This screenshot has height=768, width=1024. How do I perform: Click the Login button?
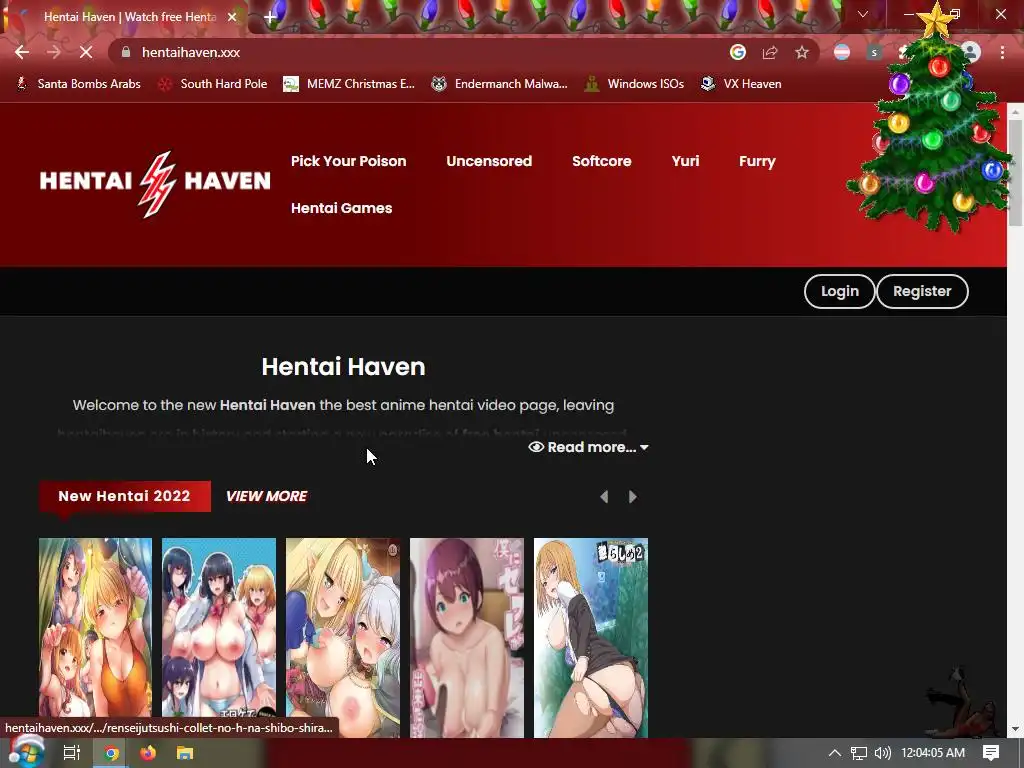coord(839,291)
